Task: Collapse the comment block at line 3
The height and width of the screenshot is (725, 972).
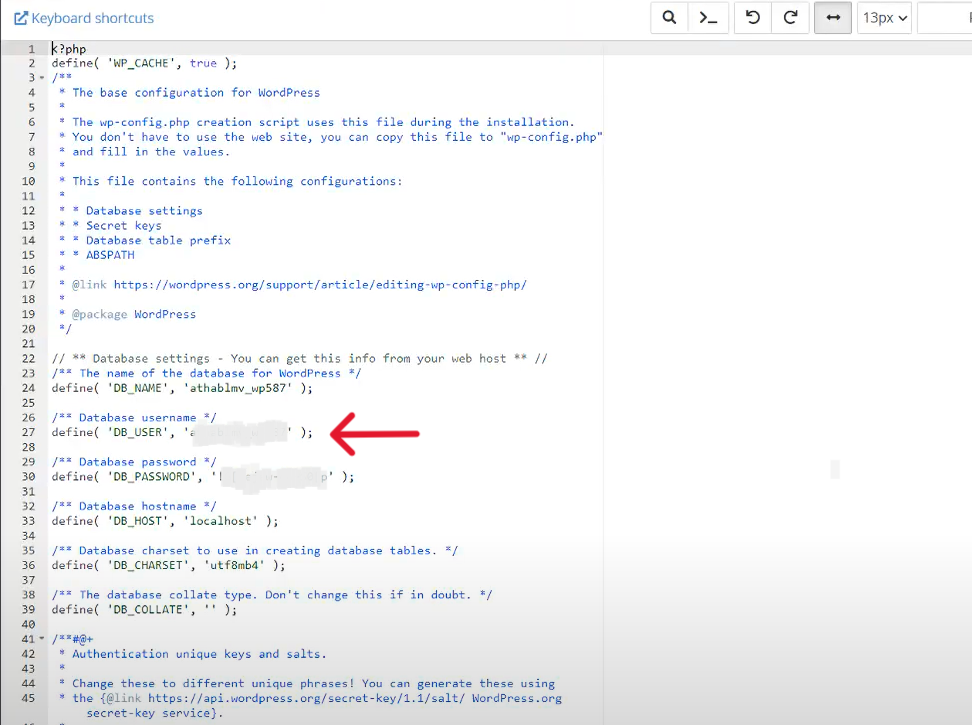Action: coord(42,77)
